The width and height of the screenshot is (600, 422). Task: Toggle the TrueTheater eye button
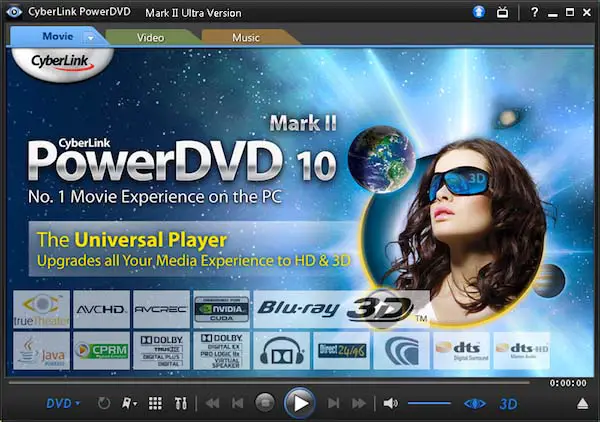point(475,404)
